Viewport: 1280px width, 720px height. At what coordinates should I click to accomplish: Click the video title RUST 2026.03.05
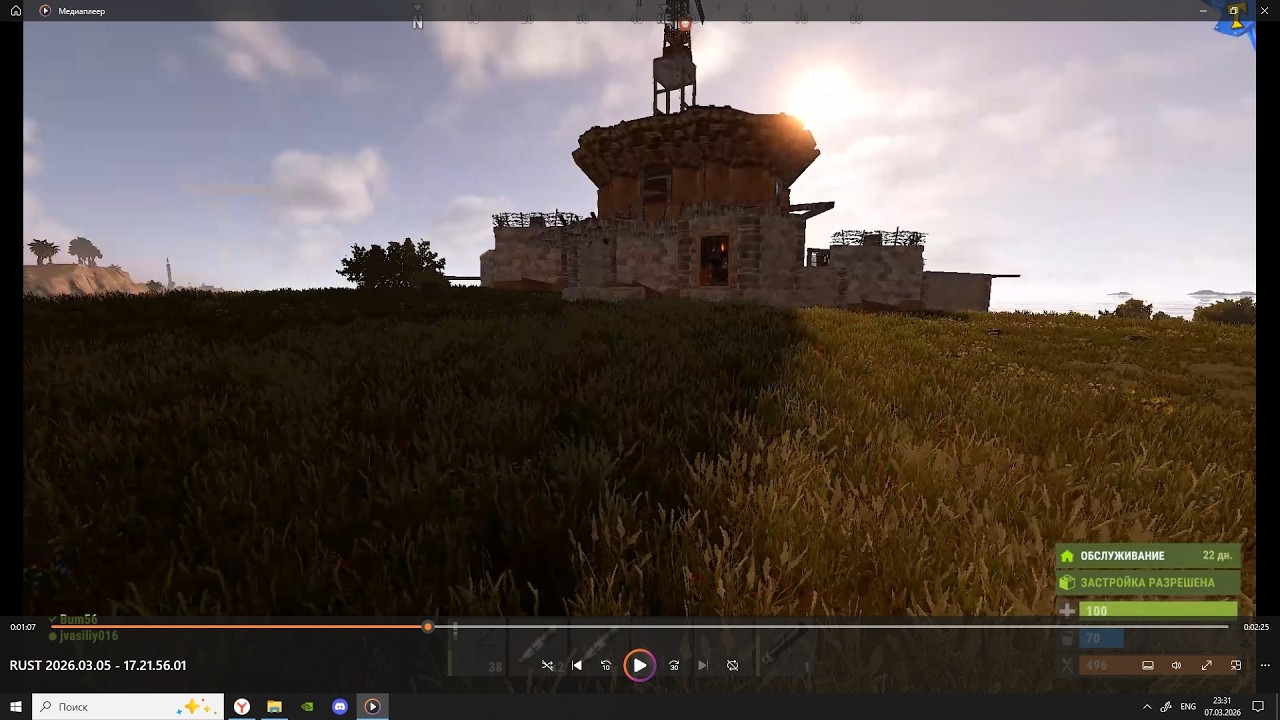98,665
